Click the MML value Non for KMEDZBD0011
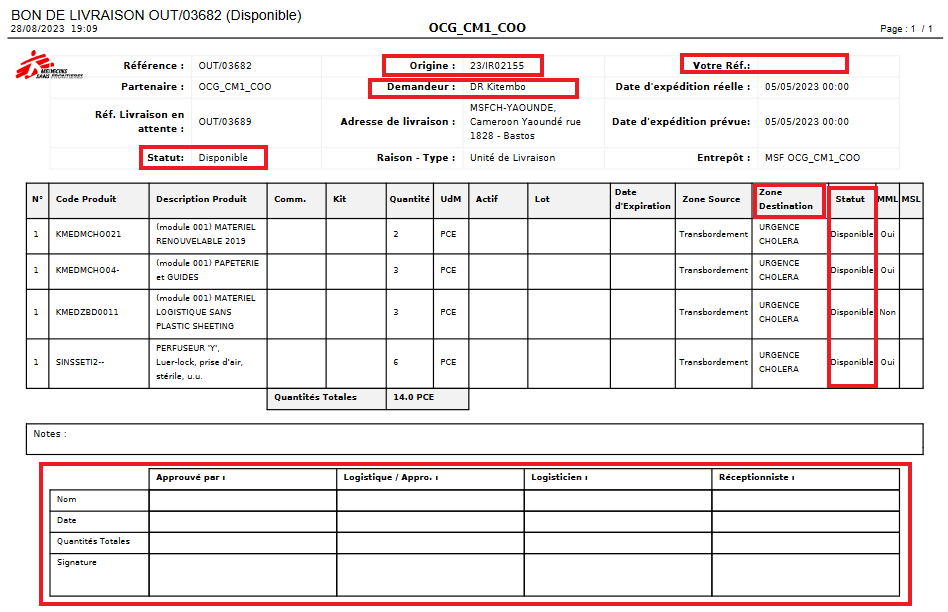 (x=887, y=312)
